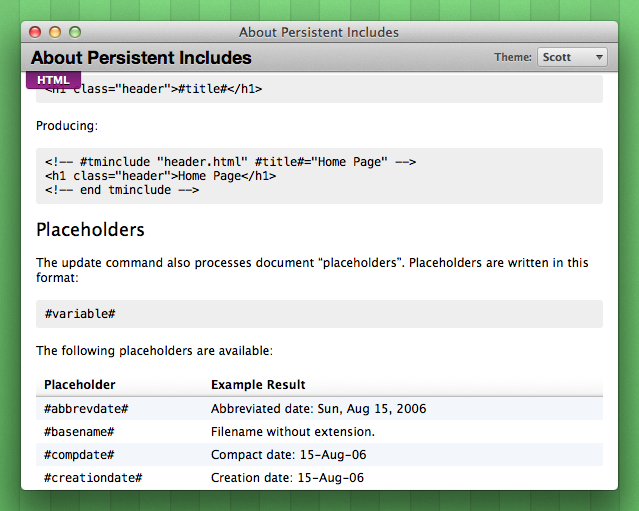Select the #basename# placeholder cell

80,432
